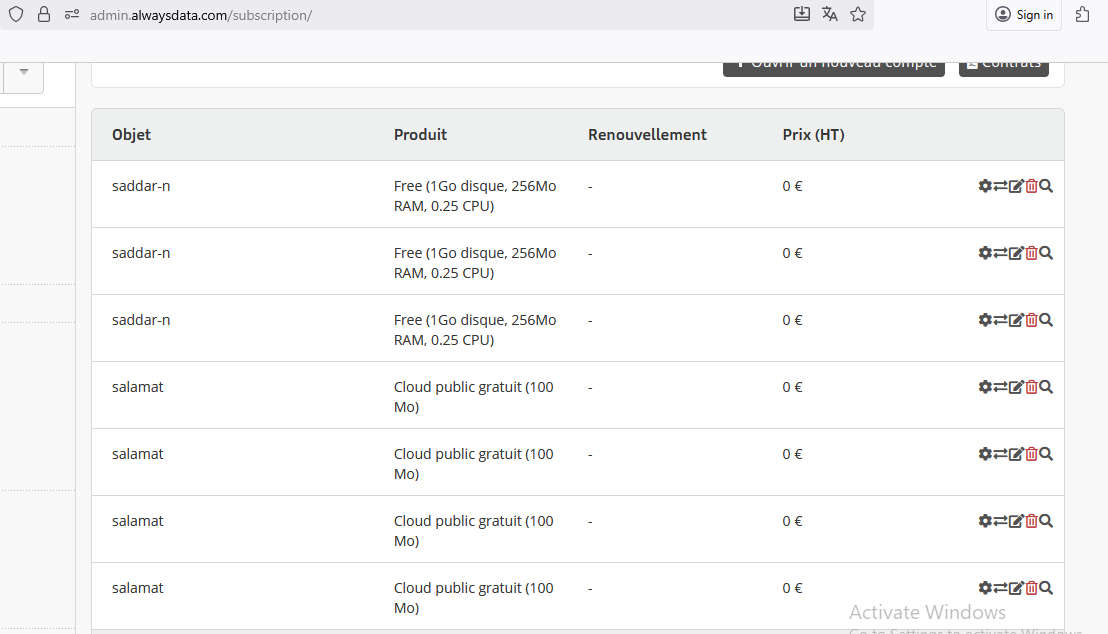Click the site security padlock icon
This screenshot has width=1108, height=634.
tap(43, 14)
